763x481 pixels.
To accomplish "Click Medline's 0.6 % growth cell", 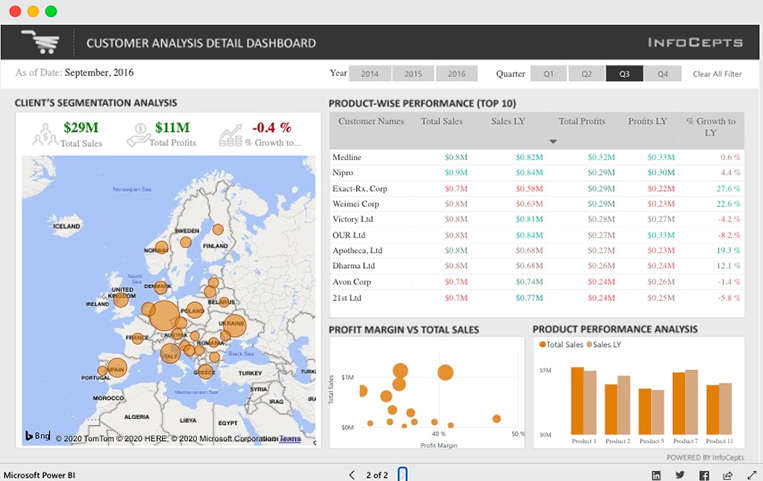I will [x=730, y=157].
